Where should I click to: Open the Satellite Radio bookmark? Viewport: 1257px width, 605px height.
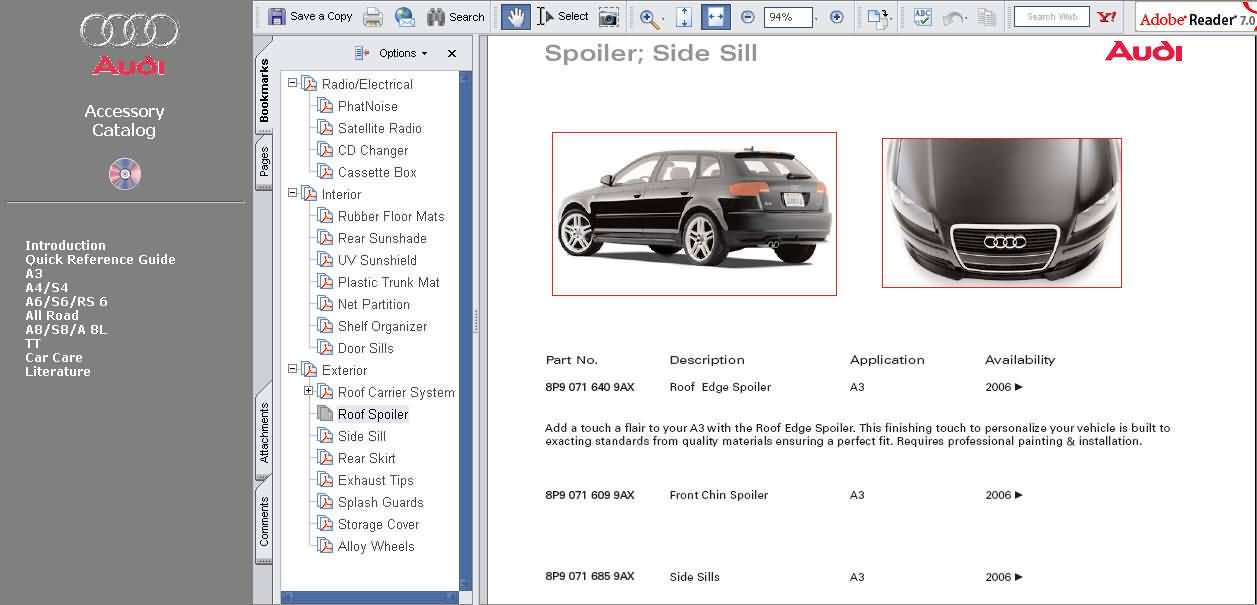[x=379, y=128]
